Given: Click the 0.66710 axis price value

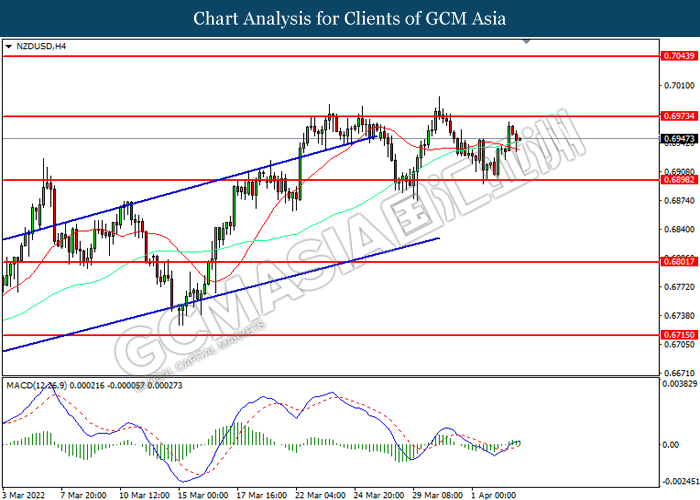Looking at the screenshot, I should click(x=679, y=373).
